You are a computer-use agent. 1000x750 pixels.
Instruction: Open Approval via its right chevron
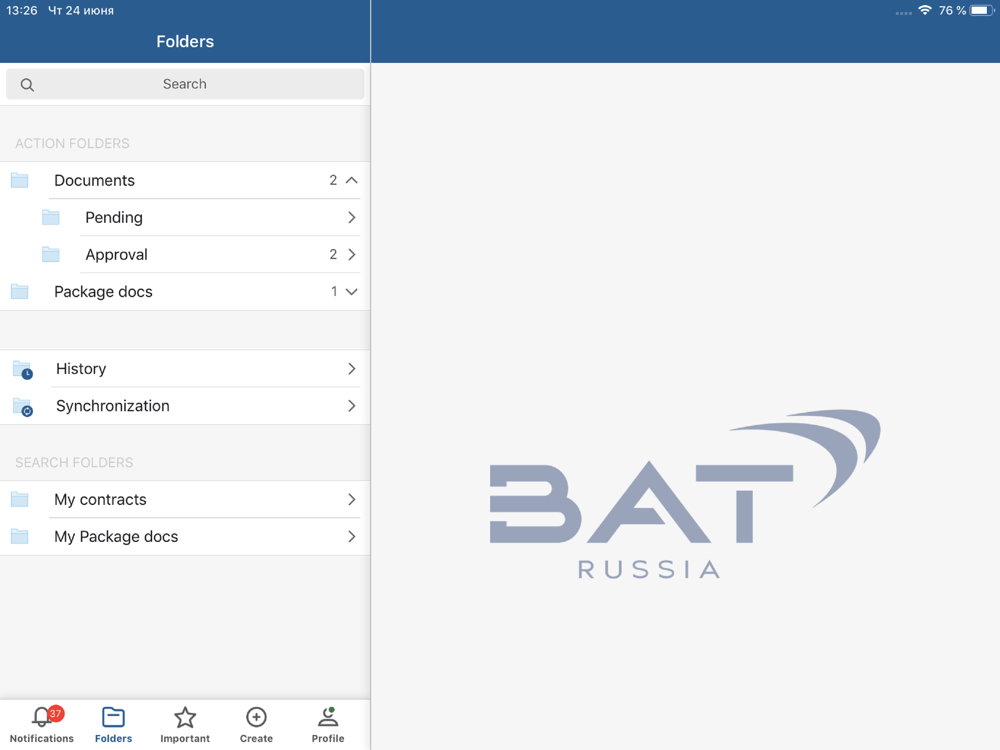pyautogui.click(x=351, y=254)
